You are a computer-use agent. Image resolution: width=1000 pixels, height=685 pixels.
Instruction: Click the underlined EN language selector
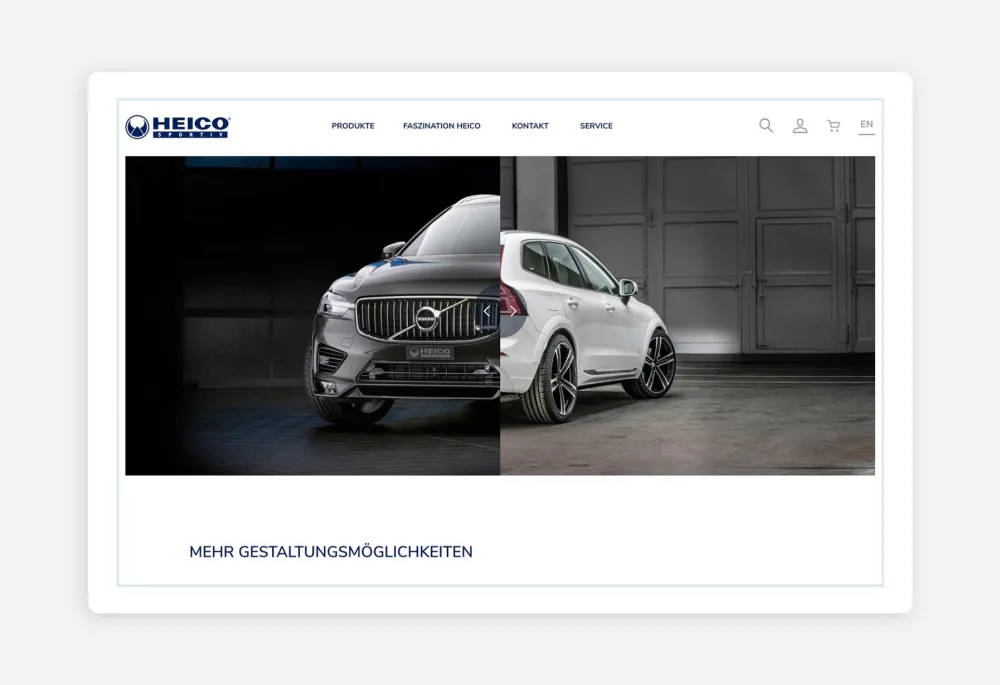click(x=866, y=123)
